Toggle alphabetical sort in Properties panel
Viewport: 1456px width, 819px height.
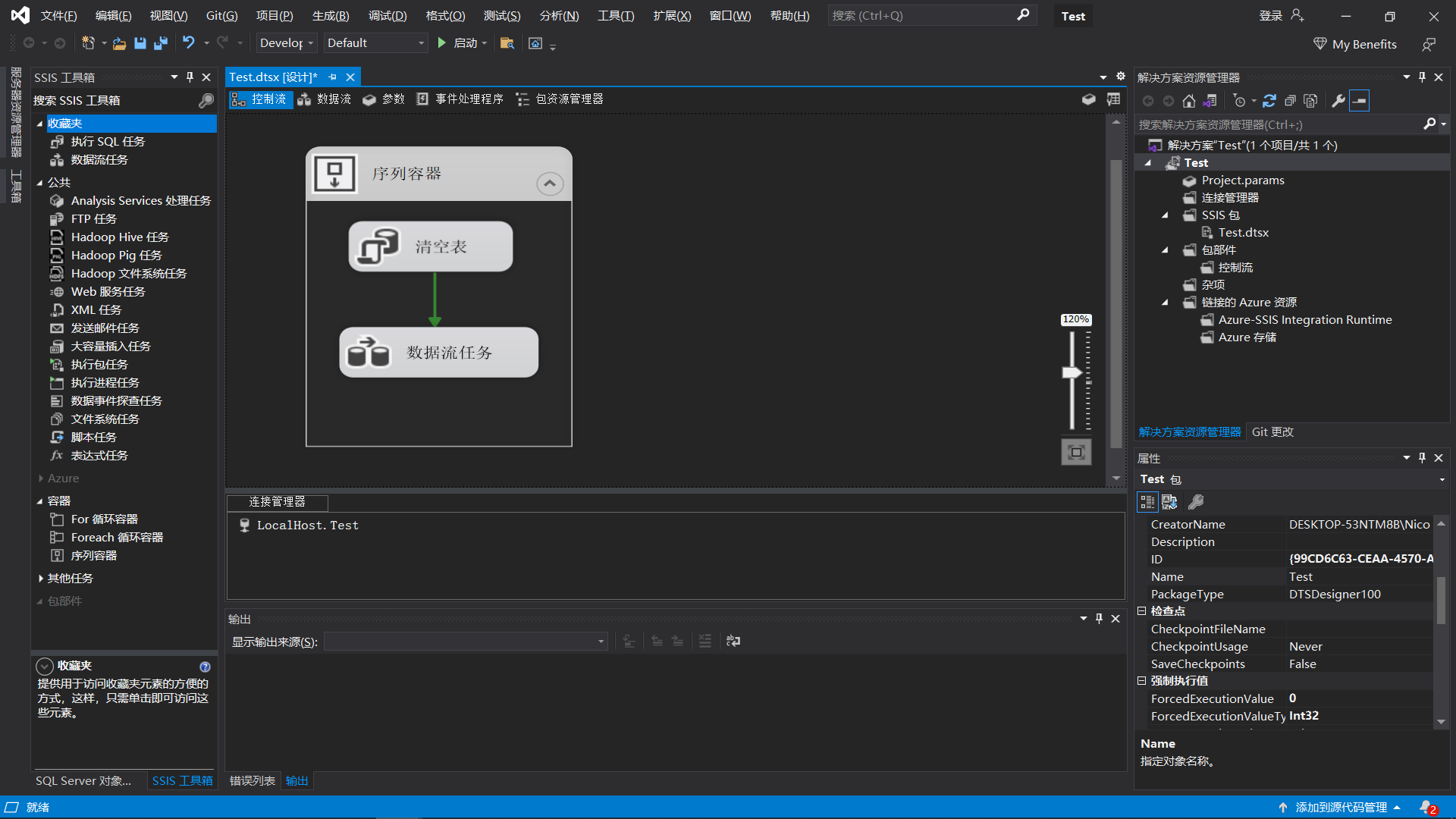click(x=1169, y=502)
